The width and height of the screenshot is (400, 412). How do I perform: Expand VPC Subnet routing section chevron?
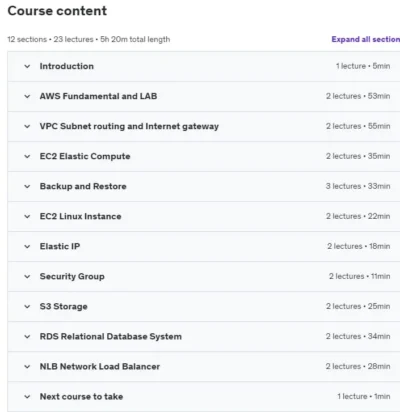(27, 126)
